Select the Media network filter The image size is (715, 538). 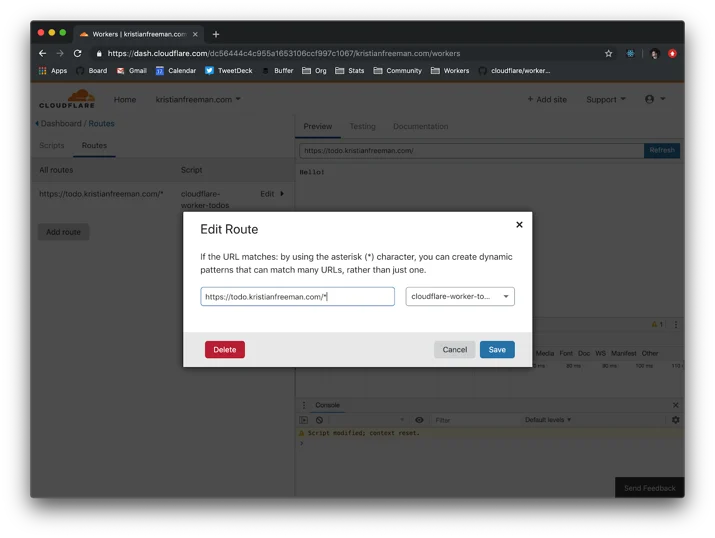click(x=545, y=353)
